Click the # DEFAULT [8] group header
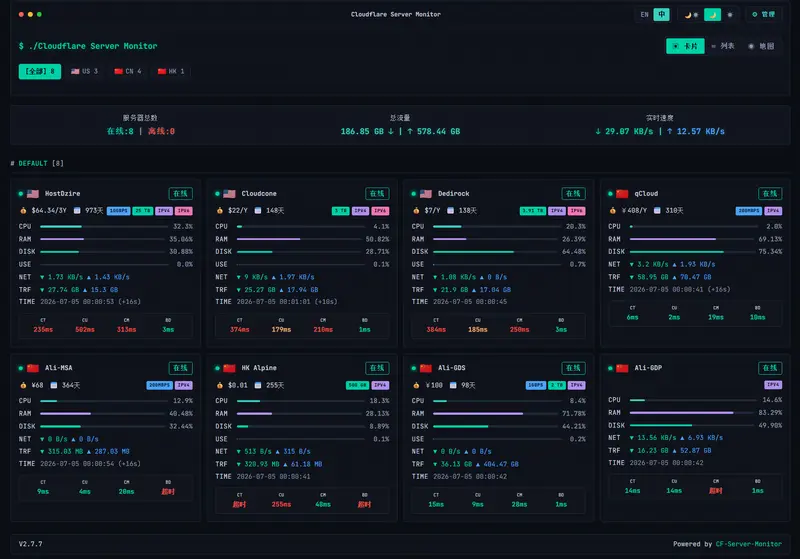This screenshot has height=559, width=800. pos(37,163)
